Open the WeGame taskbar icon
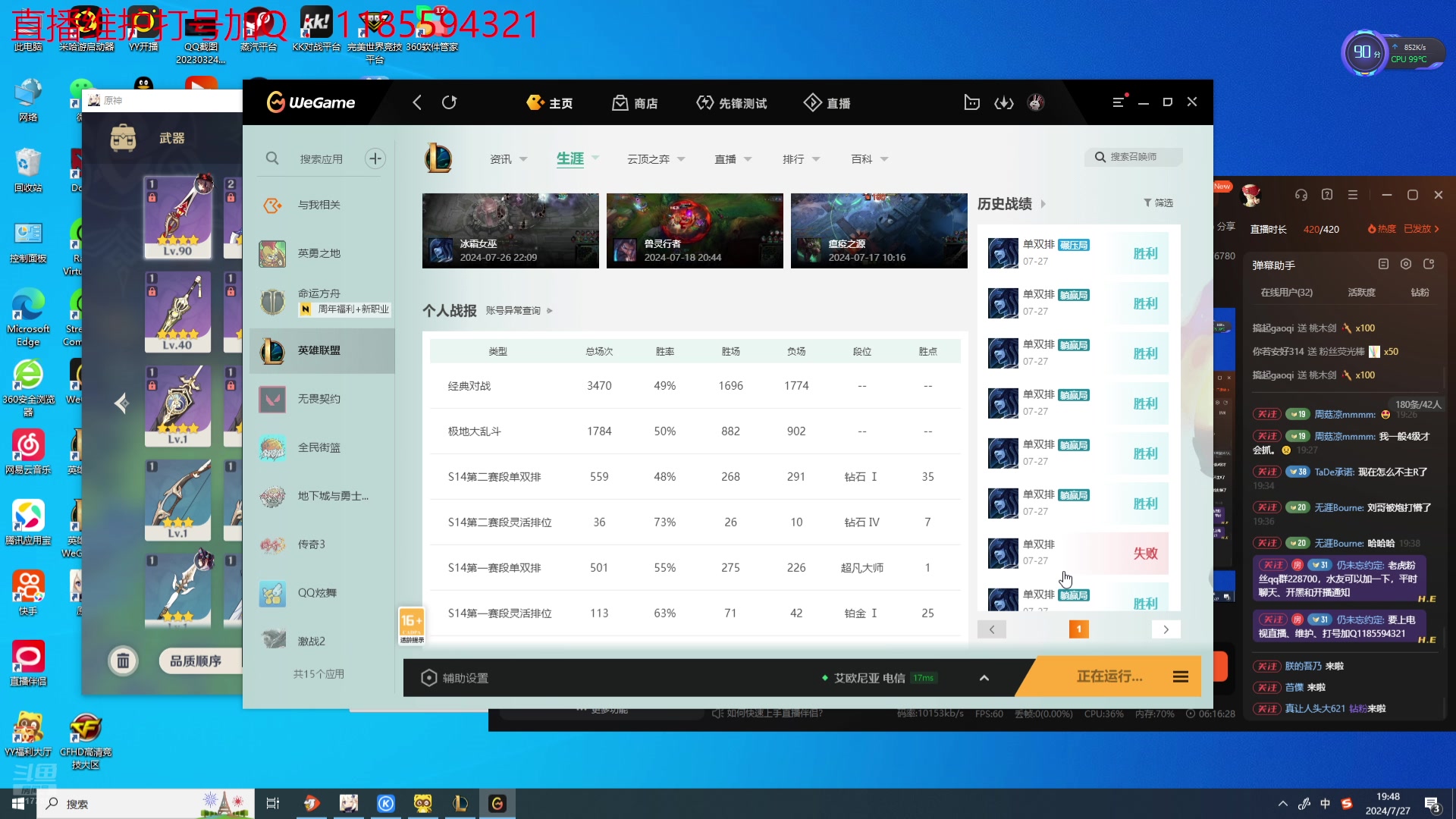This screenshot has height=819, width=1456. point(497,804)
